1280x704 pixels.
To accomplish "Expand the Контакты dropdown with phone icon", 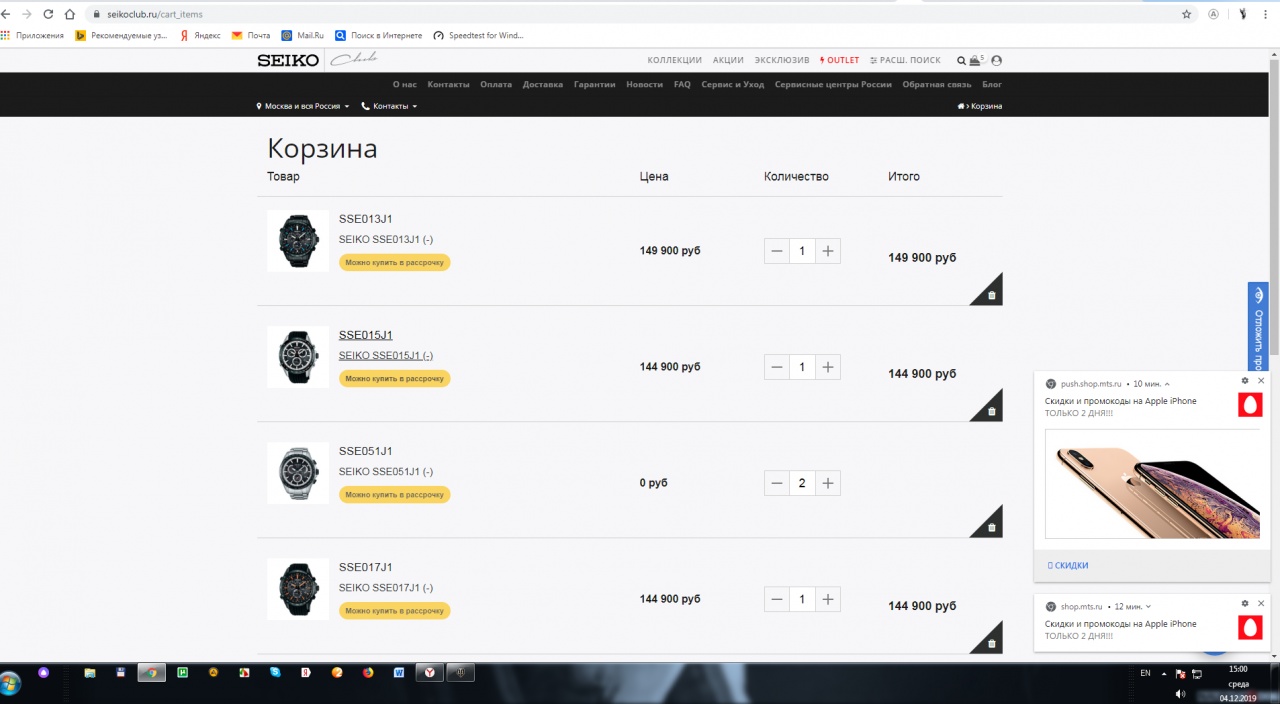I will point(389,106).
